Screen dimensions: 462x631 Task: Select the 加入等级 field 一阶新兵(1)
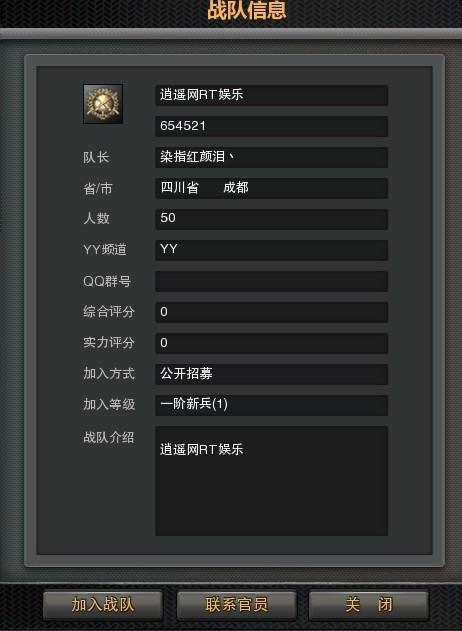click(272, 405)
